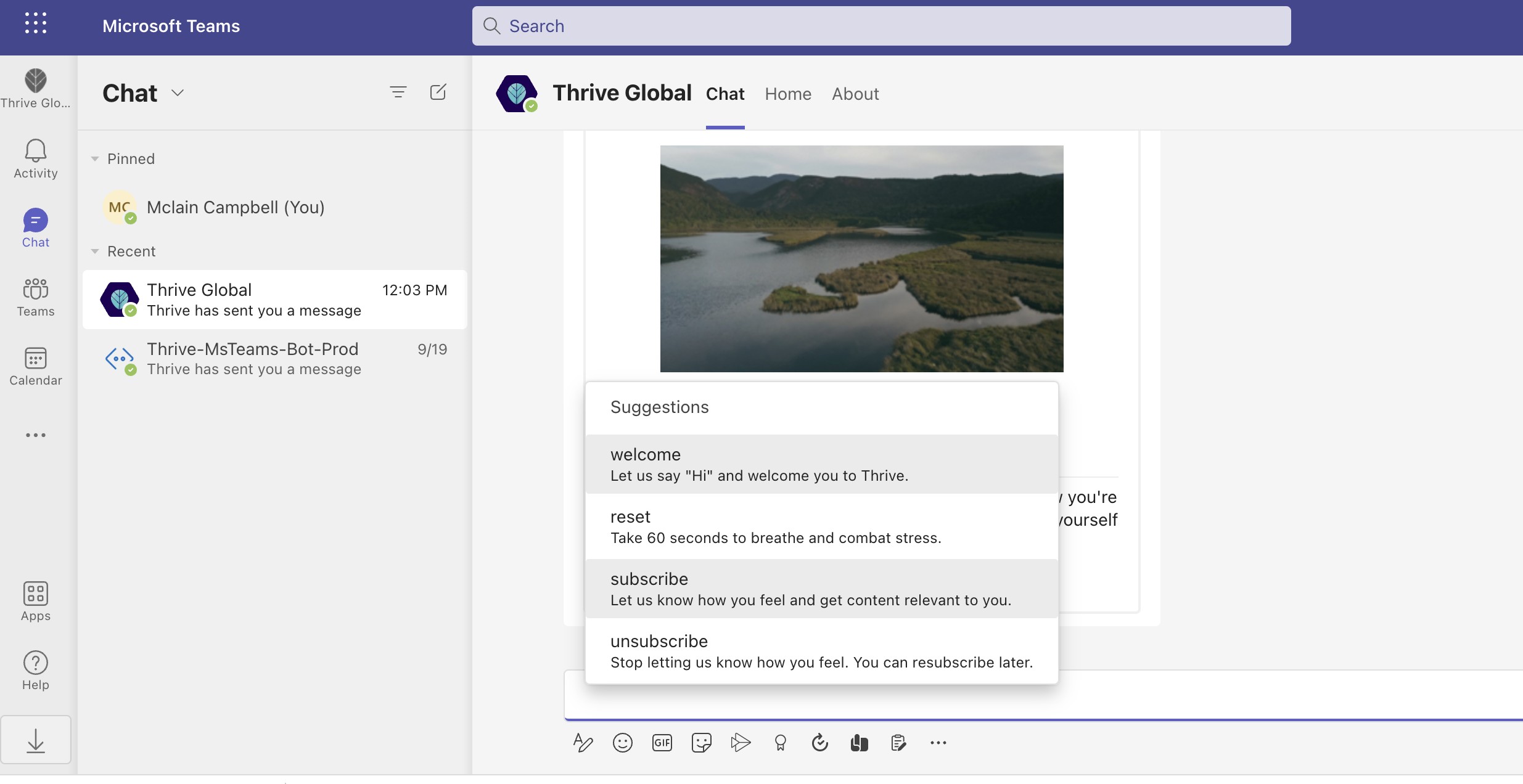Click the send-style arrow icon in toolbar
This screenshot has width=1523, height=784.
[741, 743]
